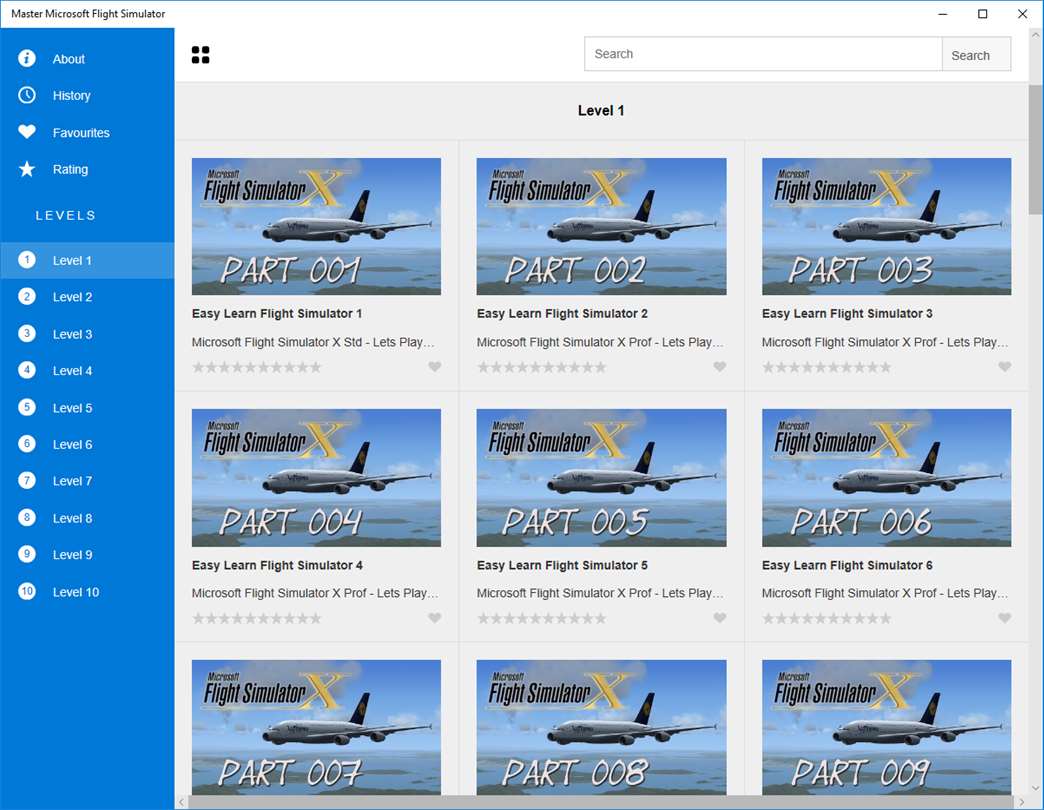Click the scroll-left arrow of horizontal scrollbar
Image resolution: width=1044 pixels, height=810 pixels.
pyautogui.click(x=181, y=802)
